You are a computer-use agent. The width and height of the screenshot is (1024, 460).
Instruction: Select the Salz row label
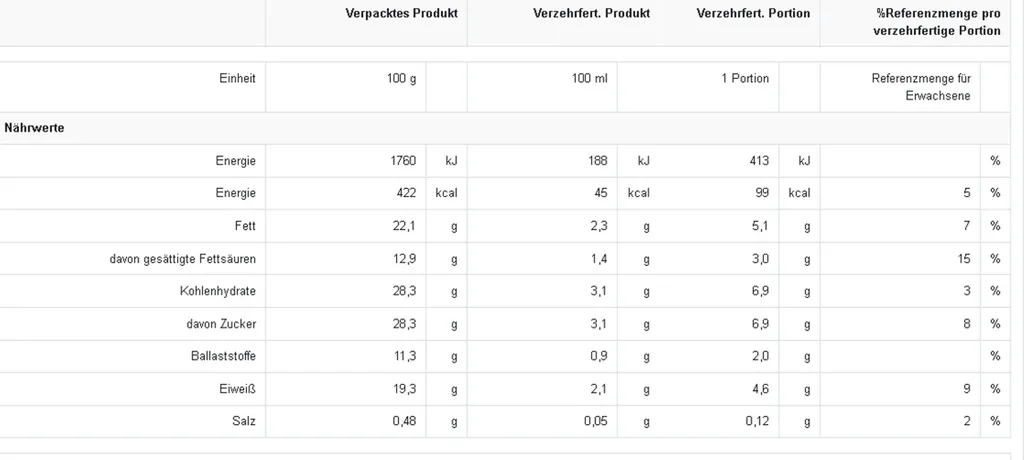(x=244, y=421)
